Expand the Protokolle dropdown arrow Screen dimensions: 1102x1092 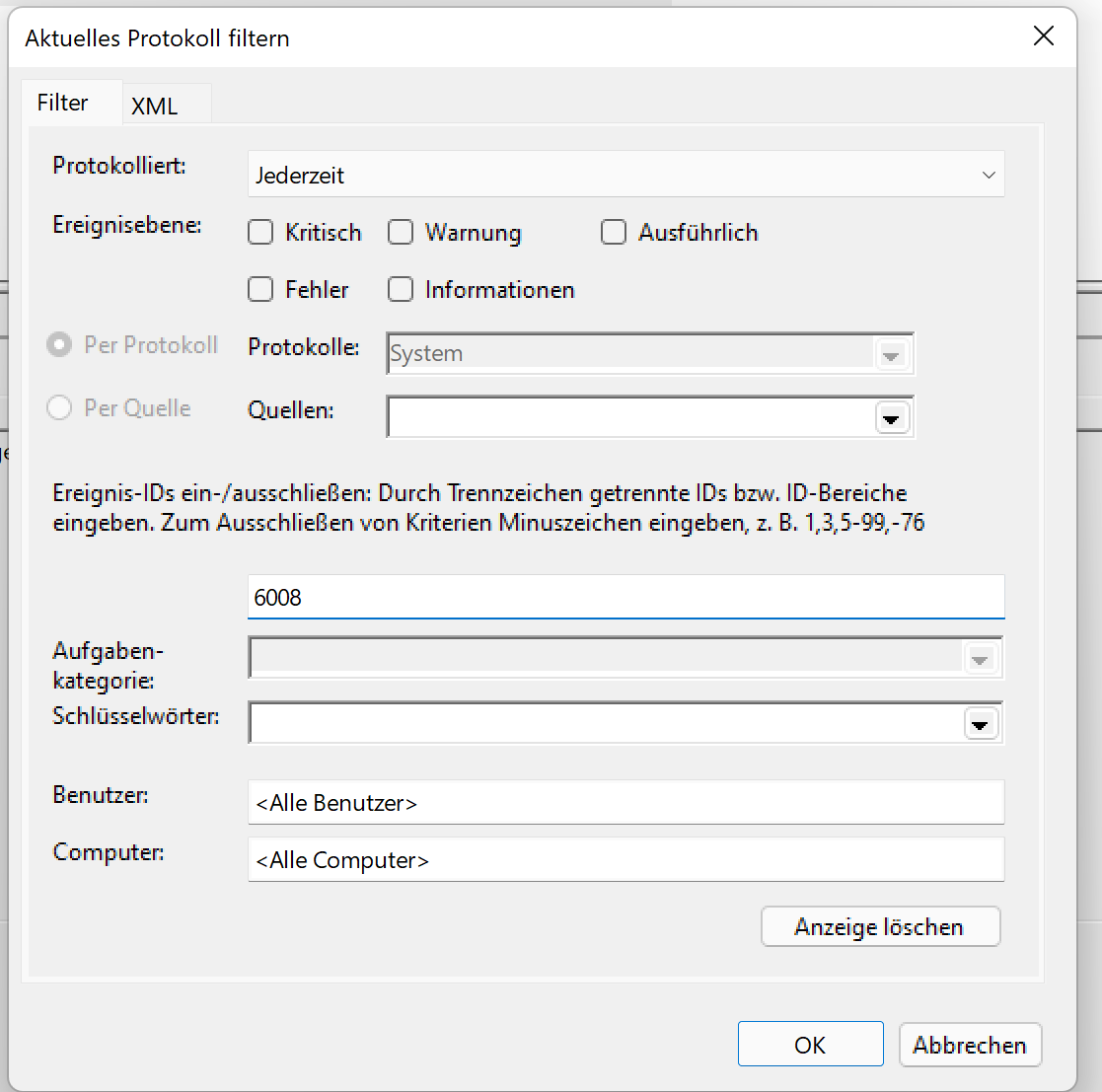point(891,355)
